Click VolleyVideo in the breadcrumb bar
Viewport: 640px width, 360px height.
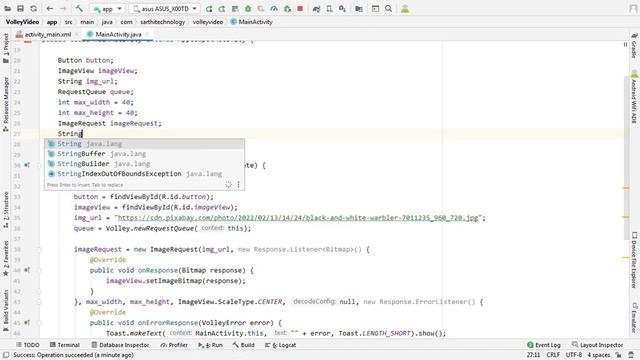[x=22, y=22]
